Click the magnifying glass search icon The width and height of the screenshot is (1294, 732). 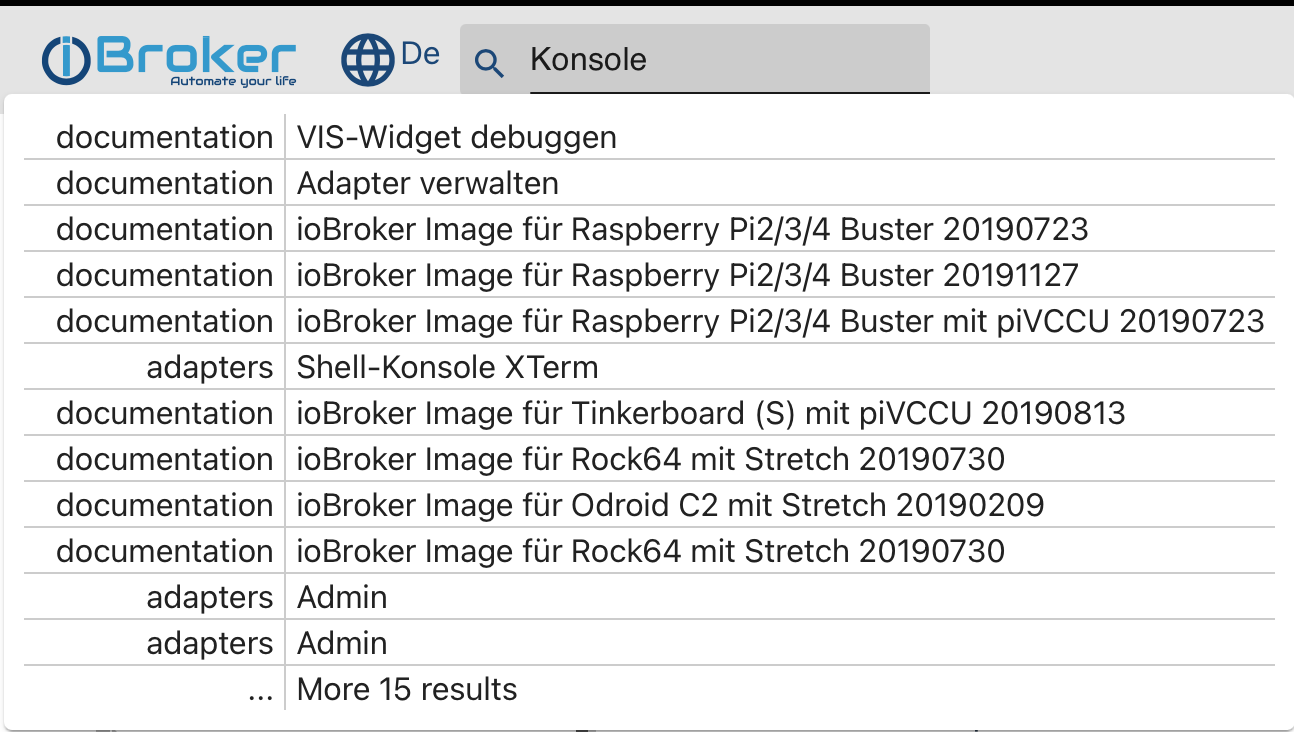pyautogui.click(x=489, y=62)
